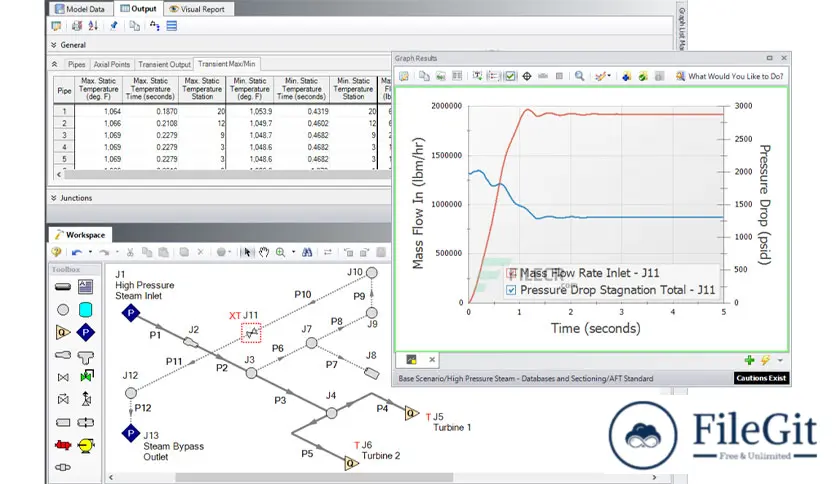Click the Undo arrow in Workspace toolbar
Viewport: 836px width, 484px height.
click(77, 252)
